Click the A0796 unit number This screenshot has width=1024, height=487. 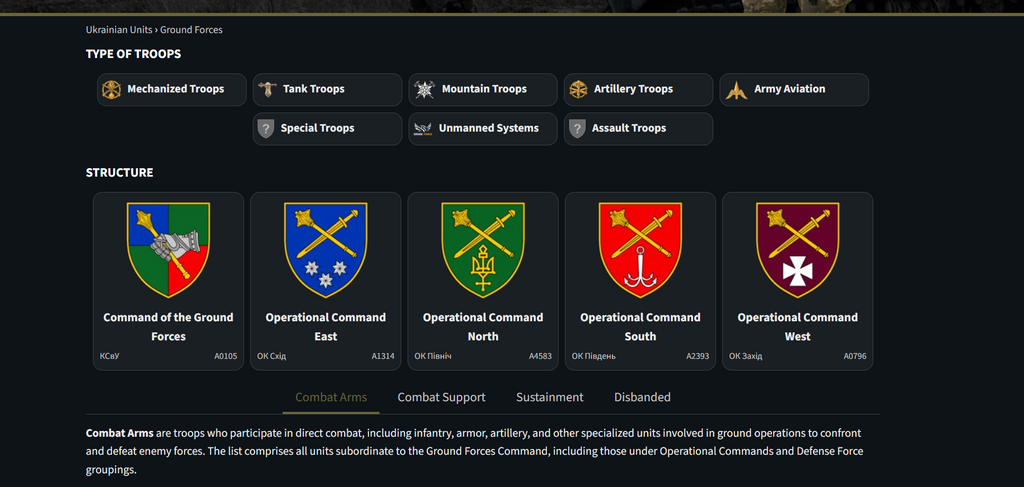[855, 356]
